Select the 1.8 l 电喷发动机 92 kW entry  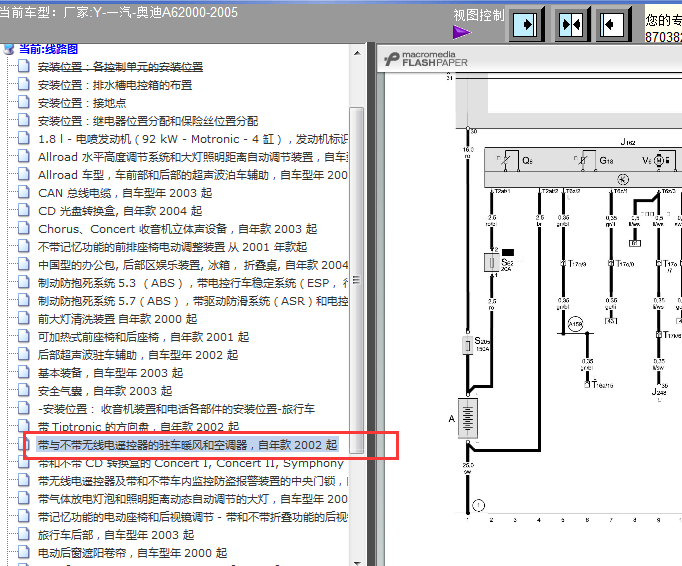[193, 139]
